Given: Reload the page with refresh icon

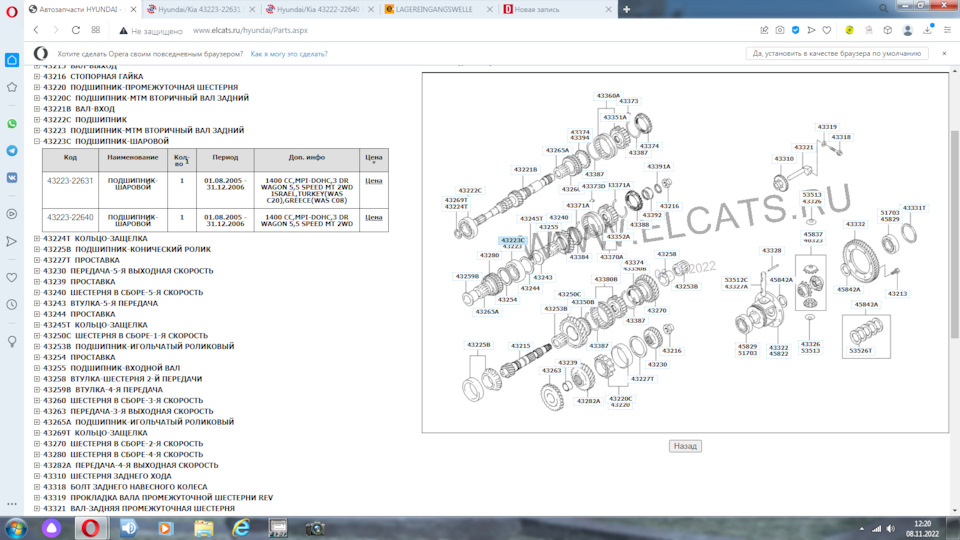Looking at the screenshot, I should [76, 30].
